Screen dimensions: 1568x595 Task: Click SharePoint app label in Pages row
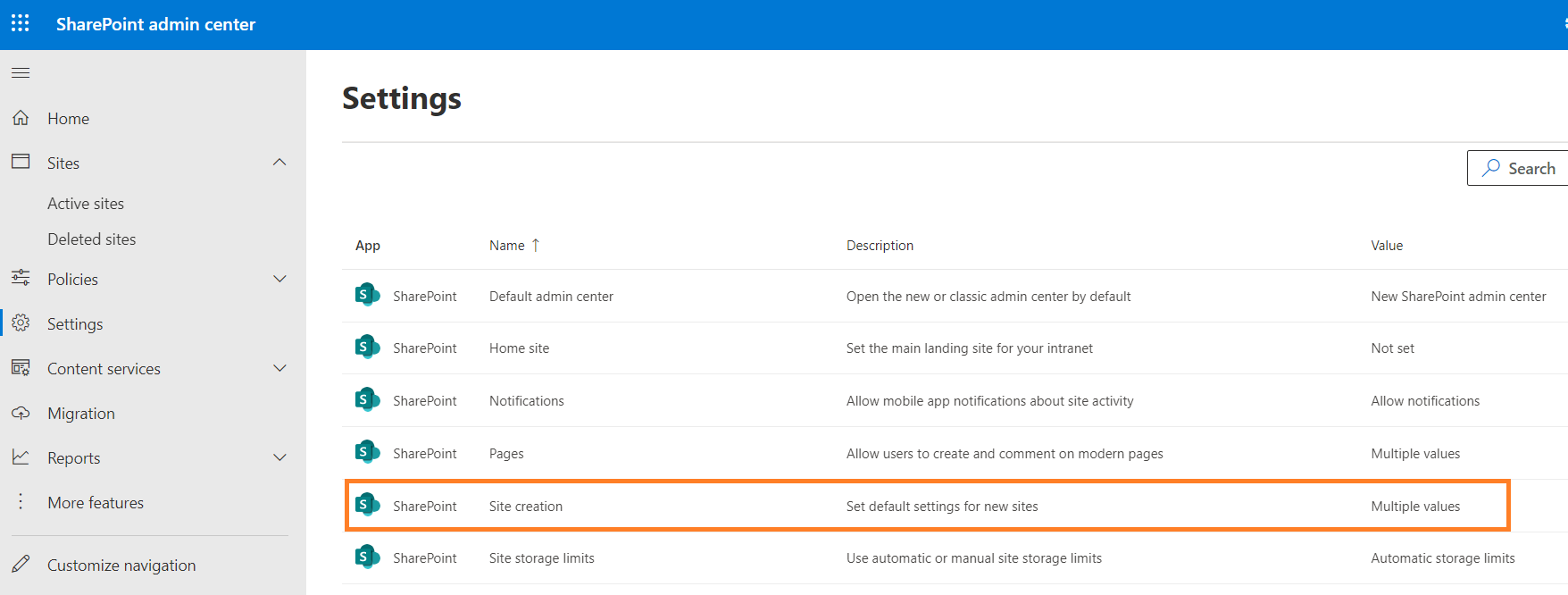tap(424, 453)
